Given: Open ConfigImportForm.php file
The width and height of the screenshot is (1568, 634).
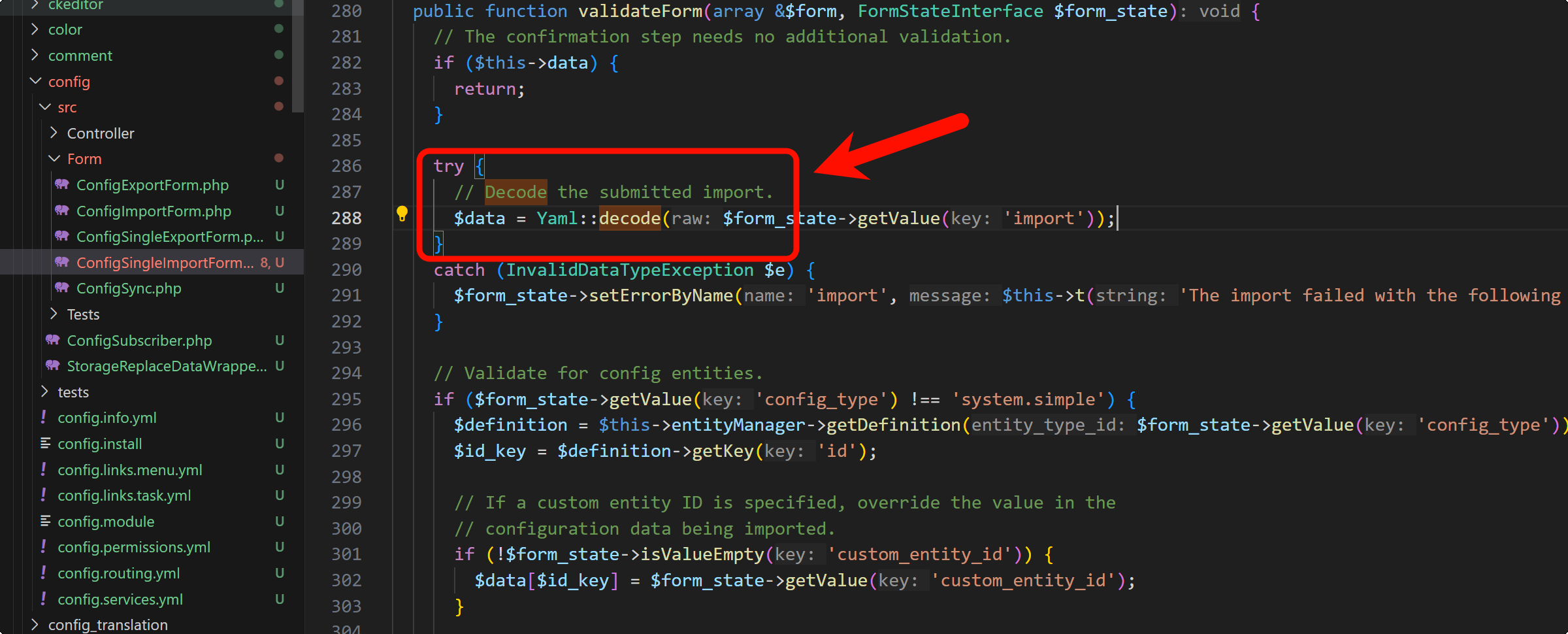Looking at the screenshot, I should pos(154,211).
